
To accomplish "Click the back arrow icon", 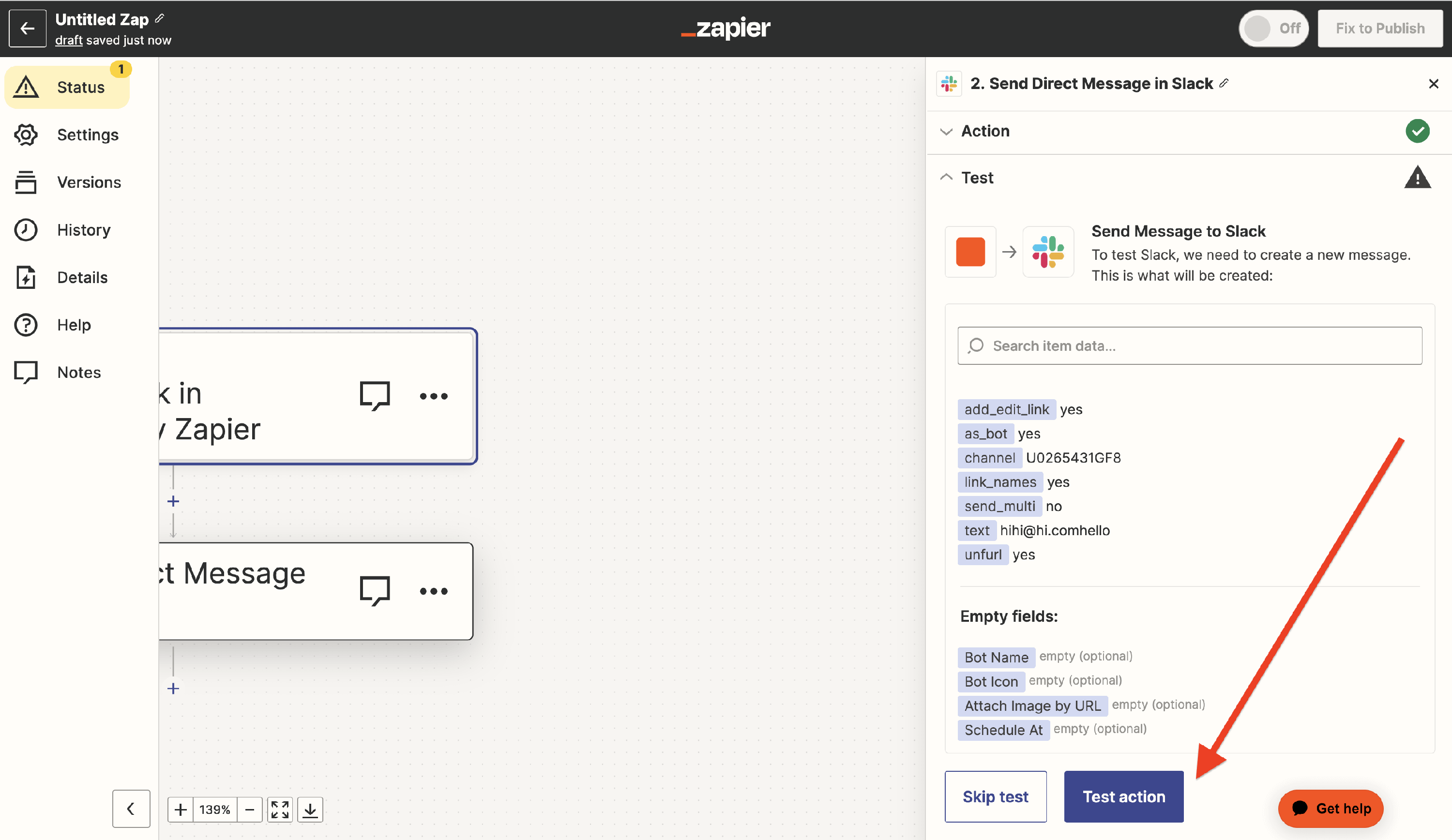I will [x=27, y=28].
